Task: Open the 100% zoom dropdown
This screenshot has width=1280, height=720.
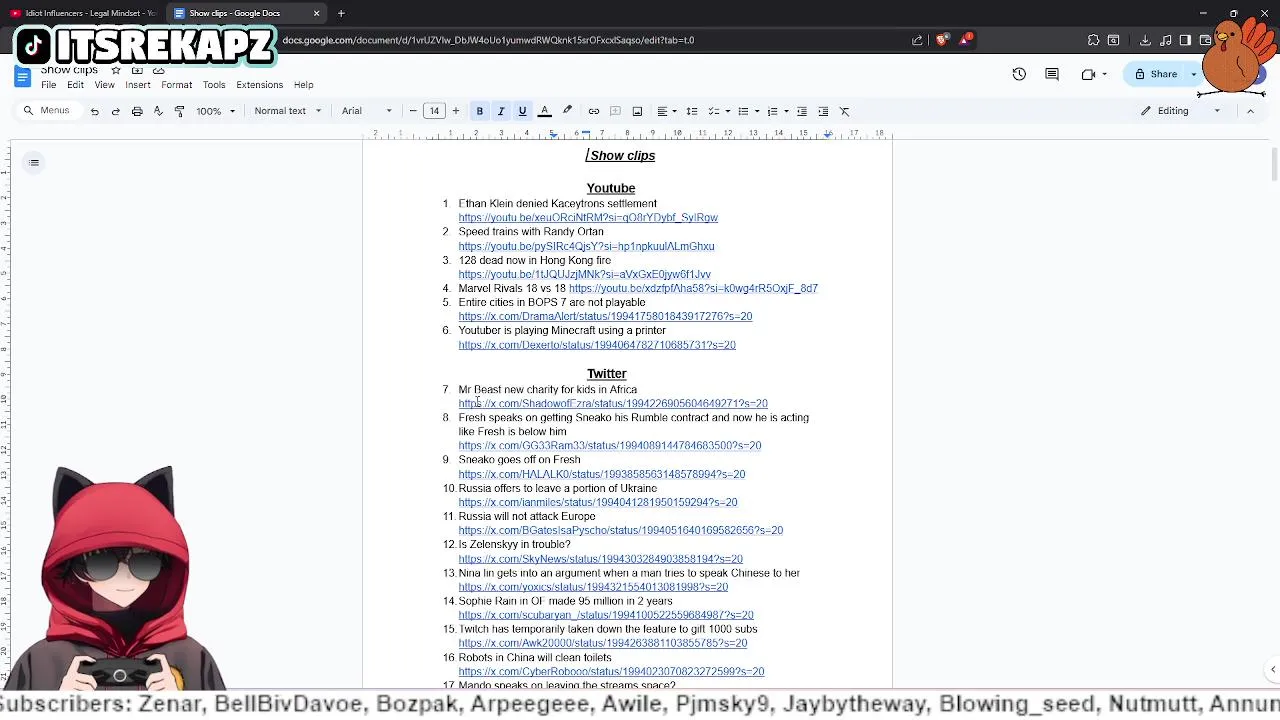Action: 216,111
